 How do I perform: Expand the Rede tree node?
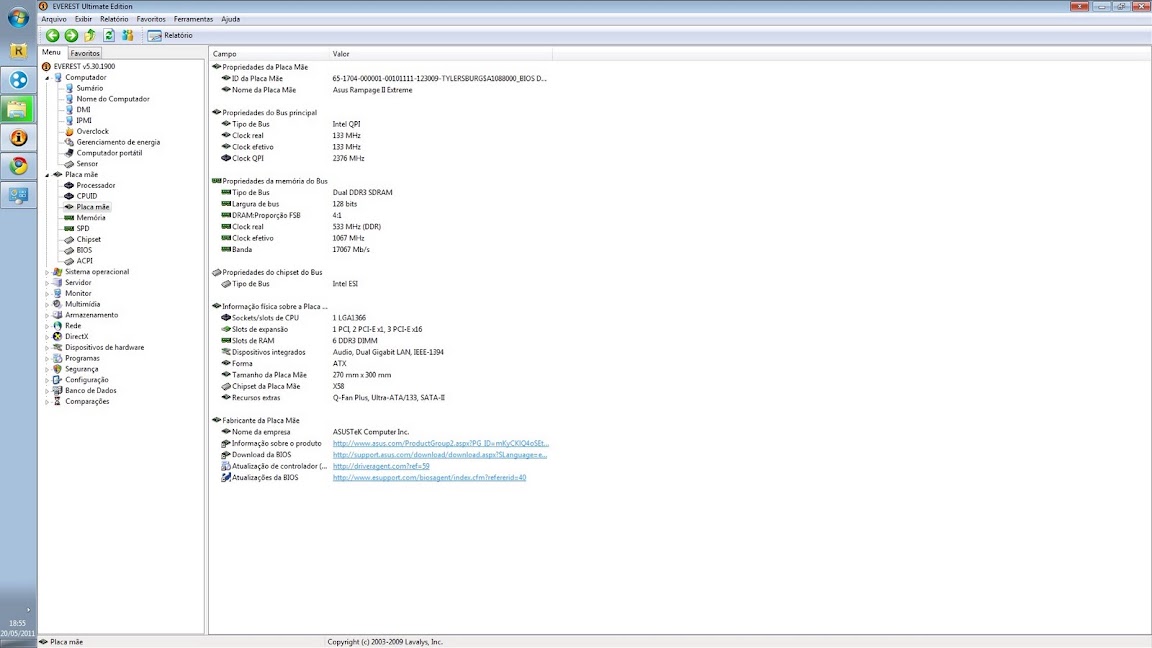click(48, 325)
